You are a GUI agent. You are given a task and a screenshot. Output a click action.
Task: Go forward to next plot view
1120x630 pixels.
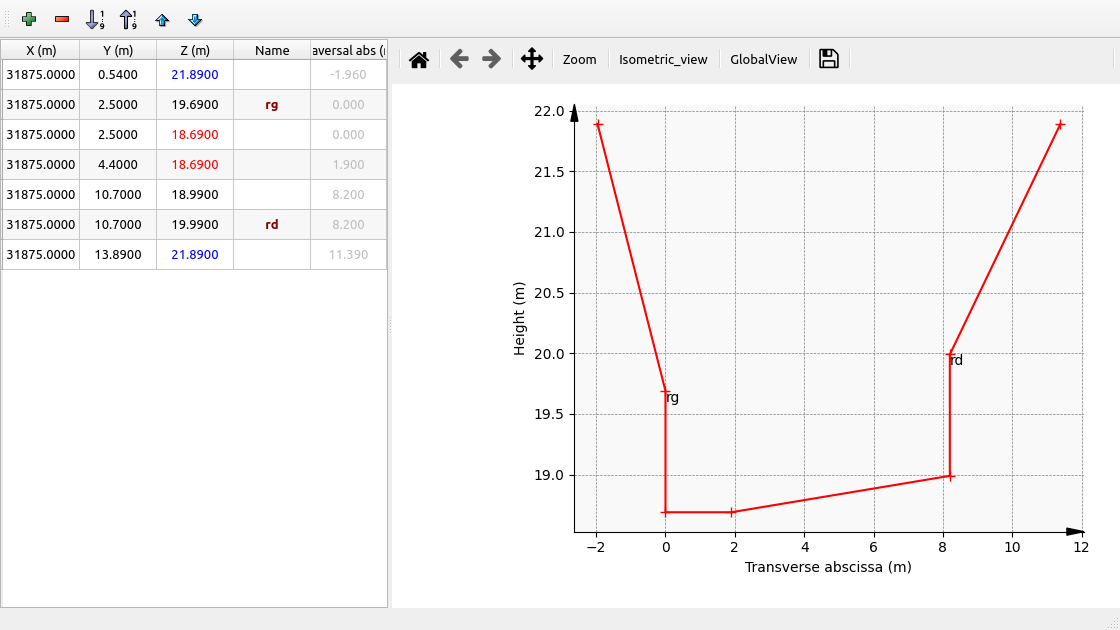[x=491, y=59]
